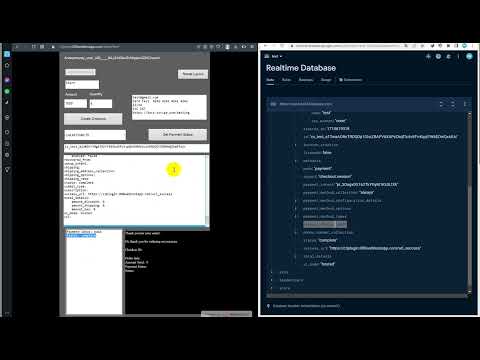The height and width of the screenshot is (360, 480).
Task: Click the status value "complete"
Action: (328, 240)
